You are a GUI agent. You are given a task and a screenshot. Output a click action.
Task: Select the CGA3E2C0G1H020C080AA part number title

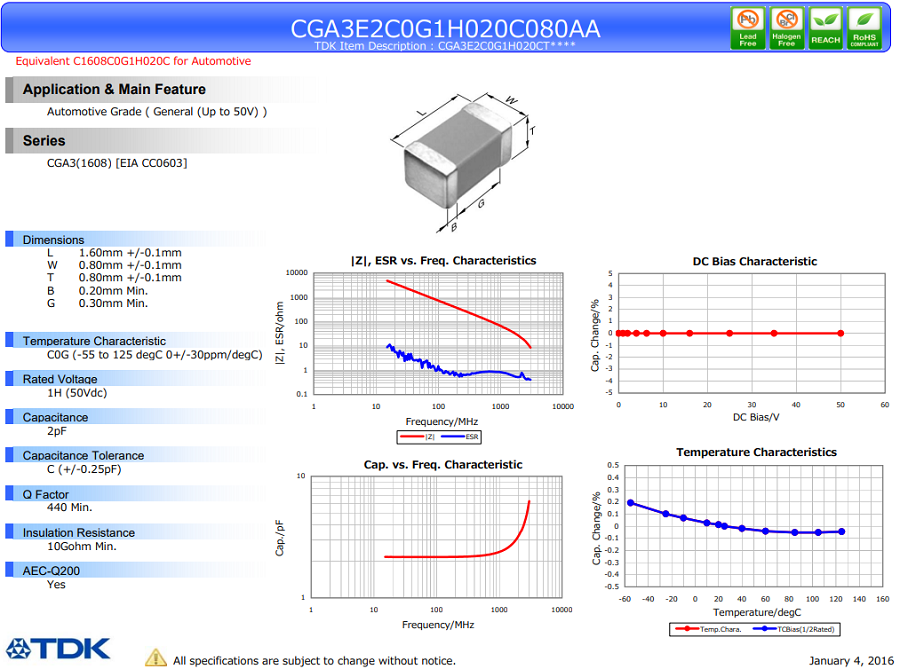[445, 28]
